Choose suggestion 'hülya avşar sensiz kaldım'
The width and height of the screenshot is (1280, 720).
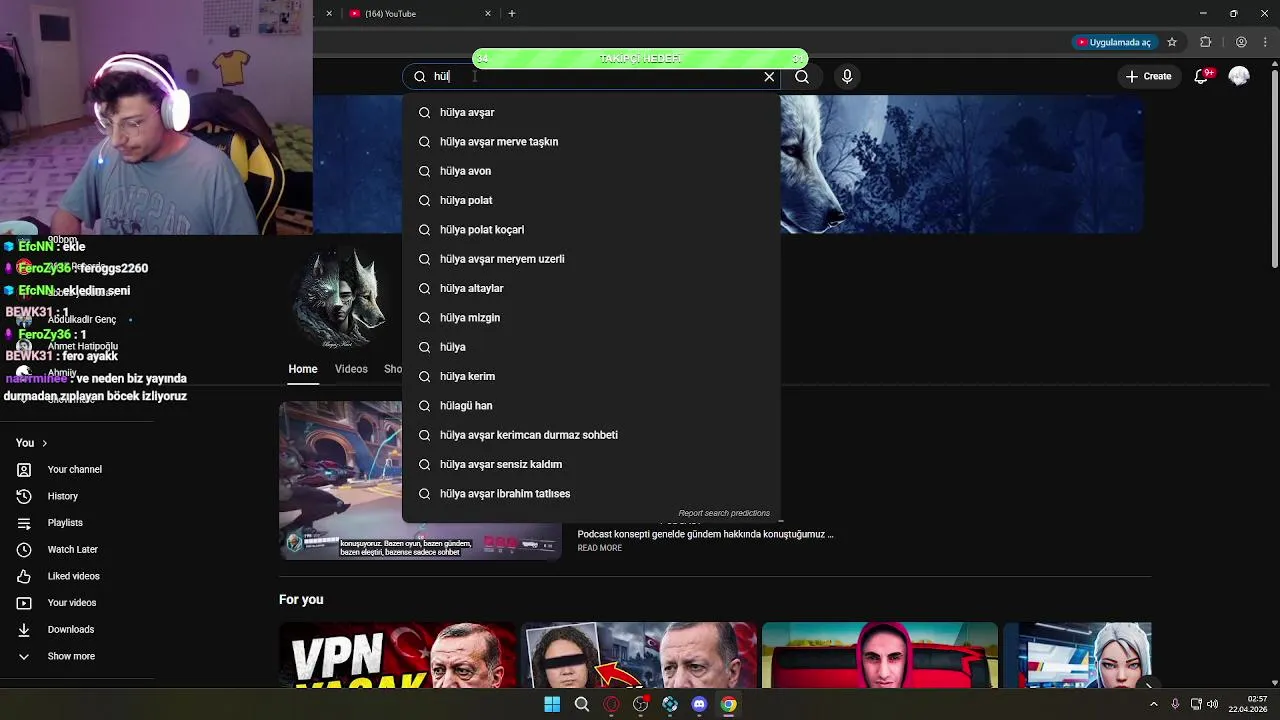[x=591, y=464]
